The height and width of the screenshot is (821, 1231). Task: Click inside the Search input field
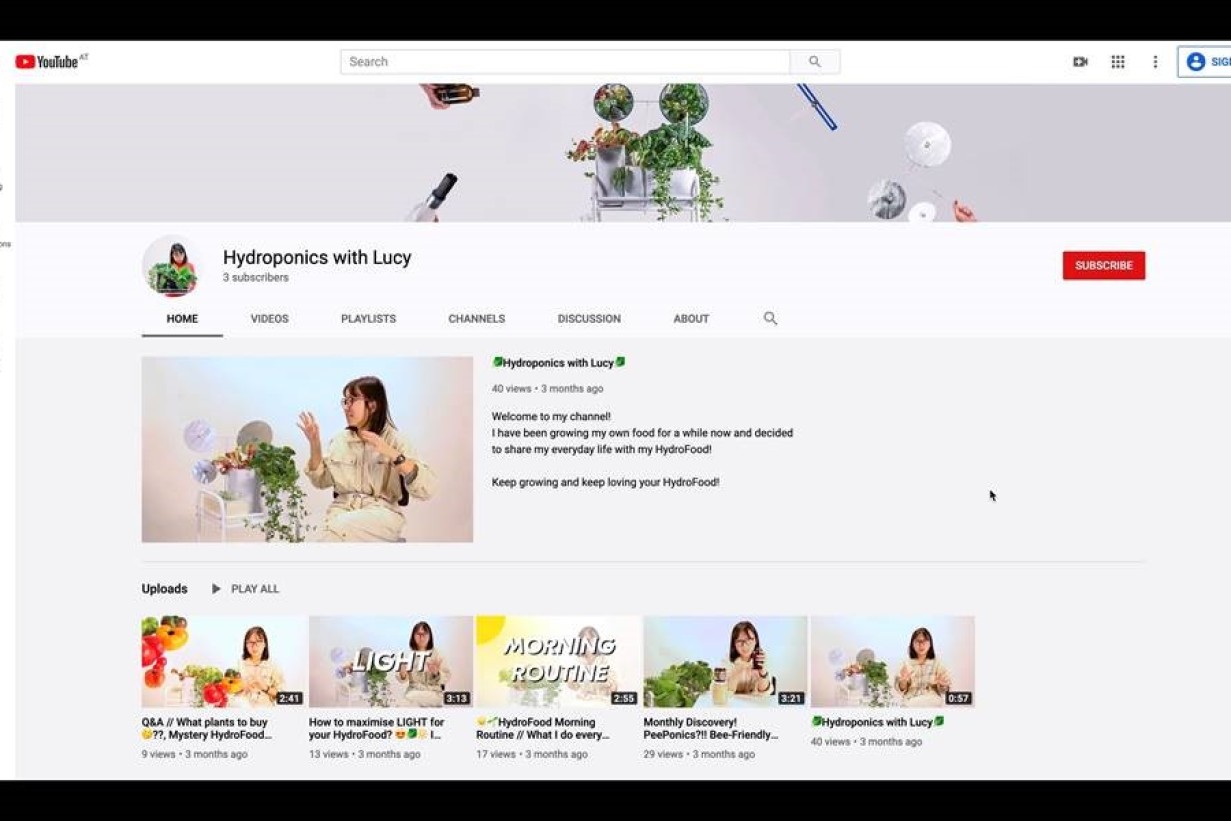coord(565,62)
